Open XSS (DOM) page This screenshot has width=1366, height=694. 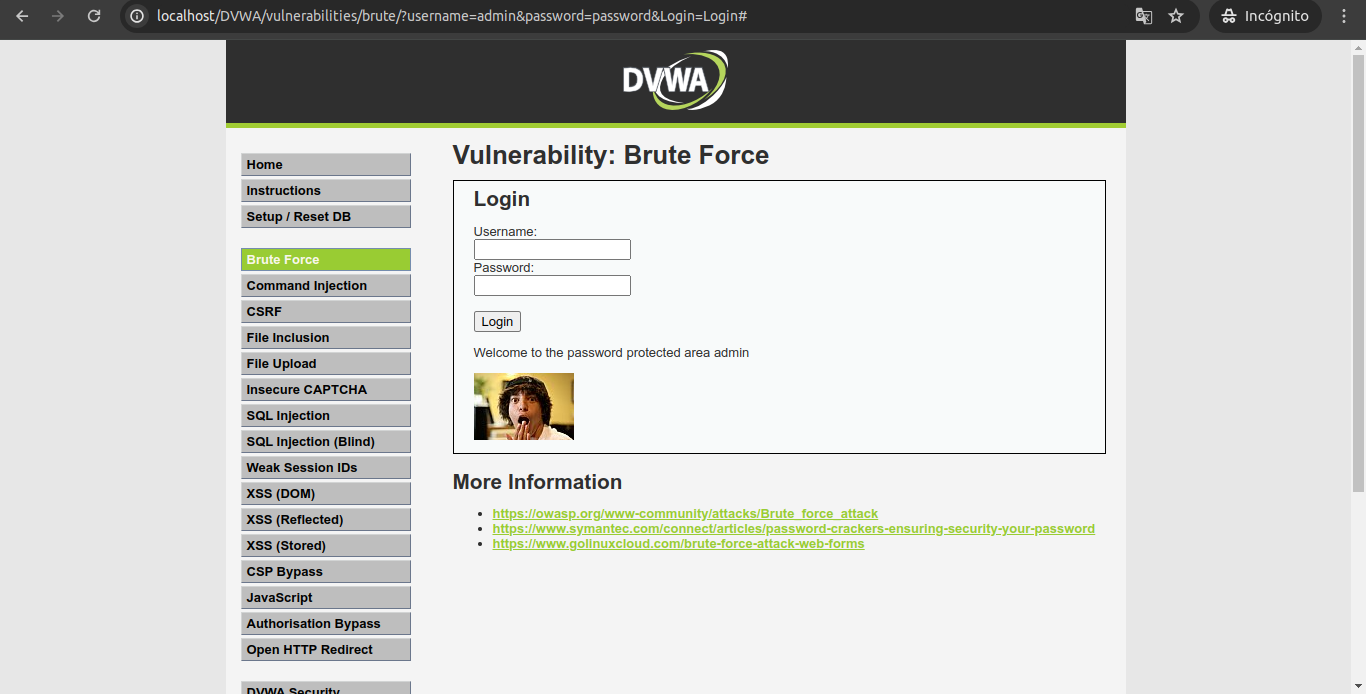(326, 494)
